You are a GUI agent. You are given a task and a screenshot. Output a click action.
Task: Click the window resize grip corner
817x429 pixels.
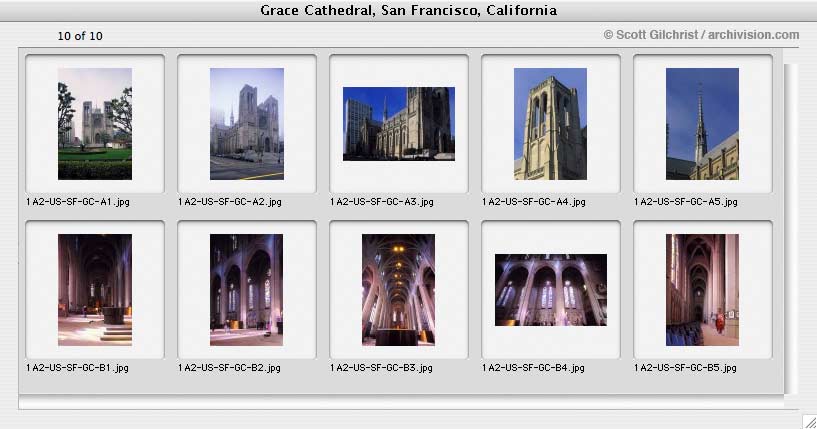(x=809, y=421)
